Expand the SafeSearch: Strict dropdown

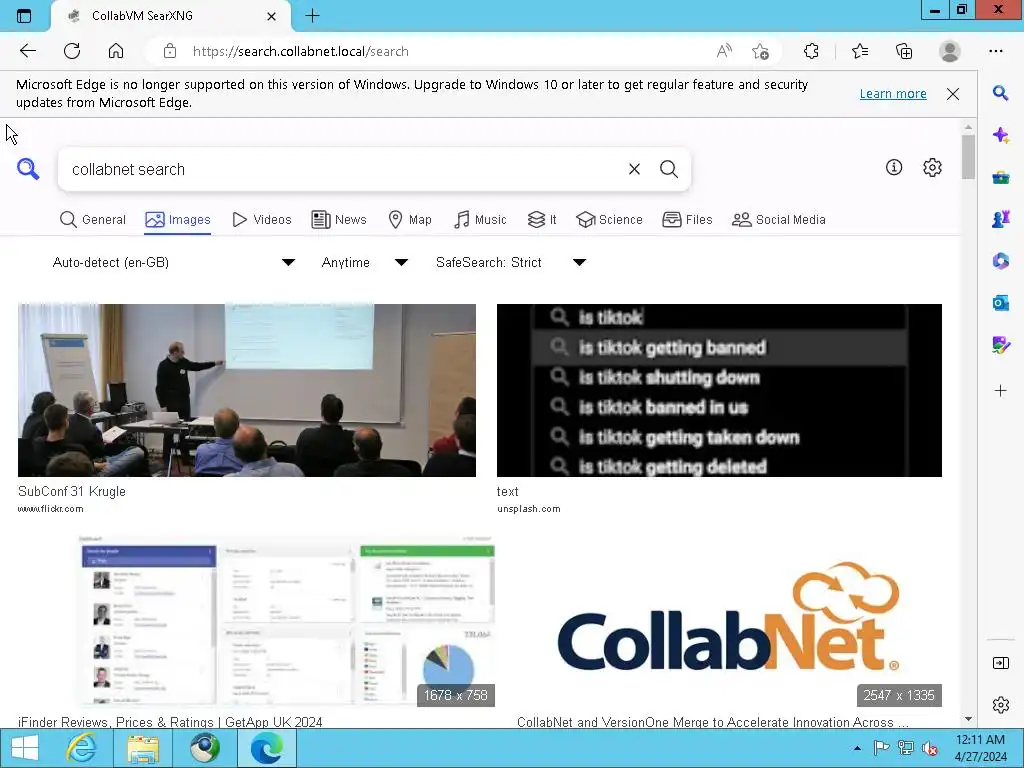[x=511, y=263]
